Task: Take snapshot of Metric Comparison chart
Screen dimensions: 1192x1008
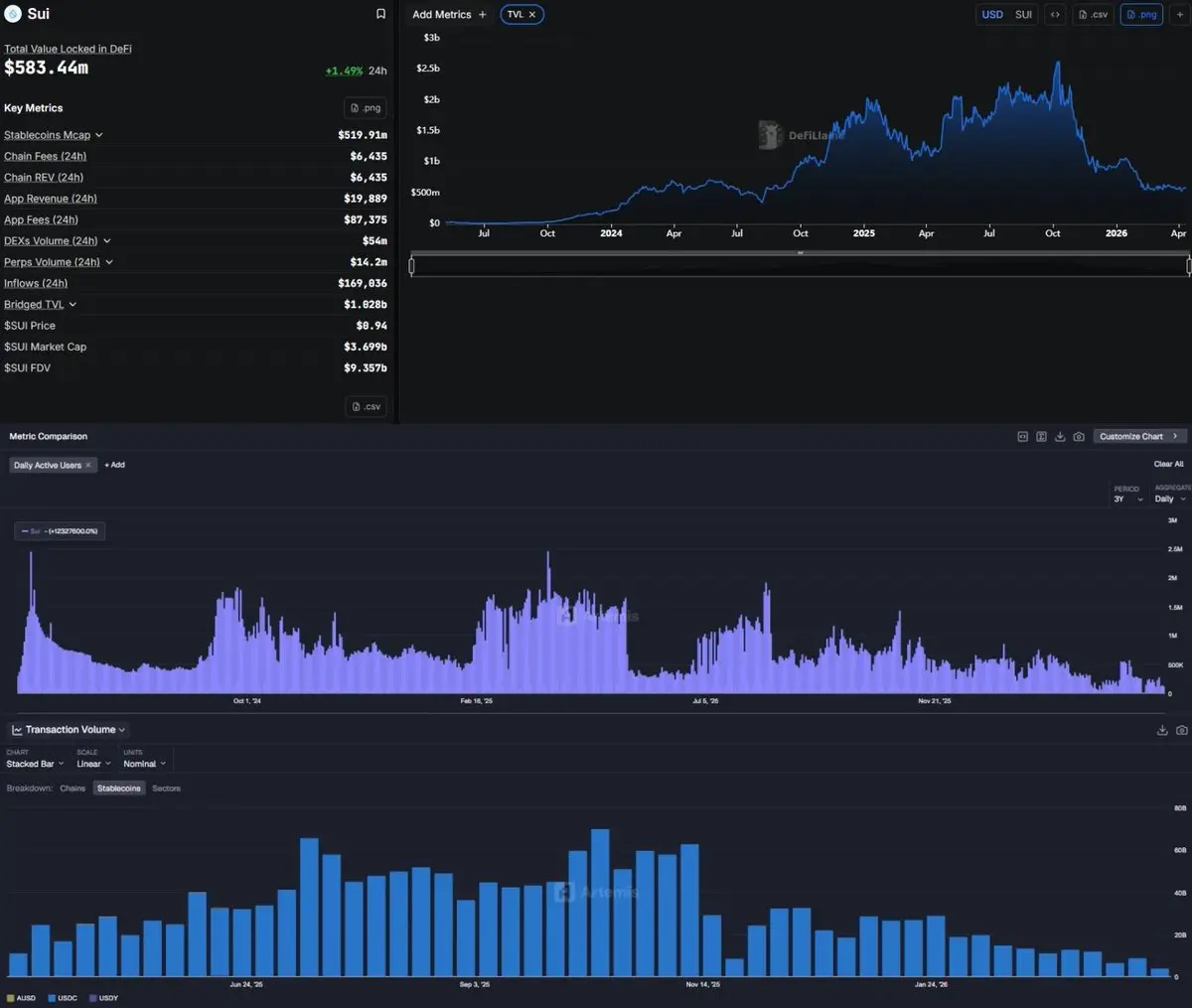Action: 1079,437
